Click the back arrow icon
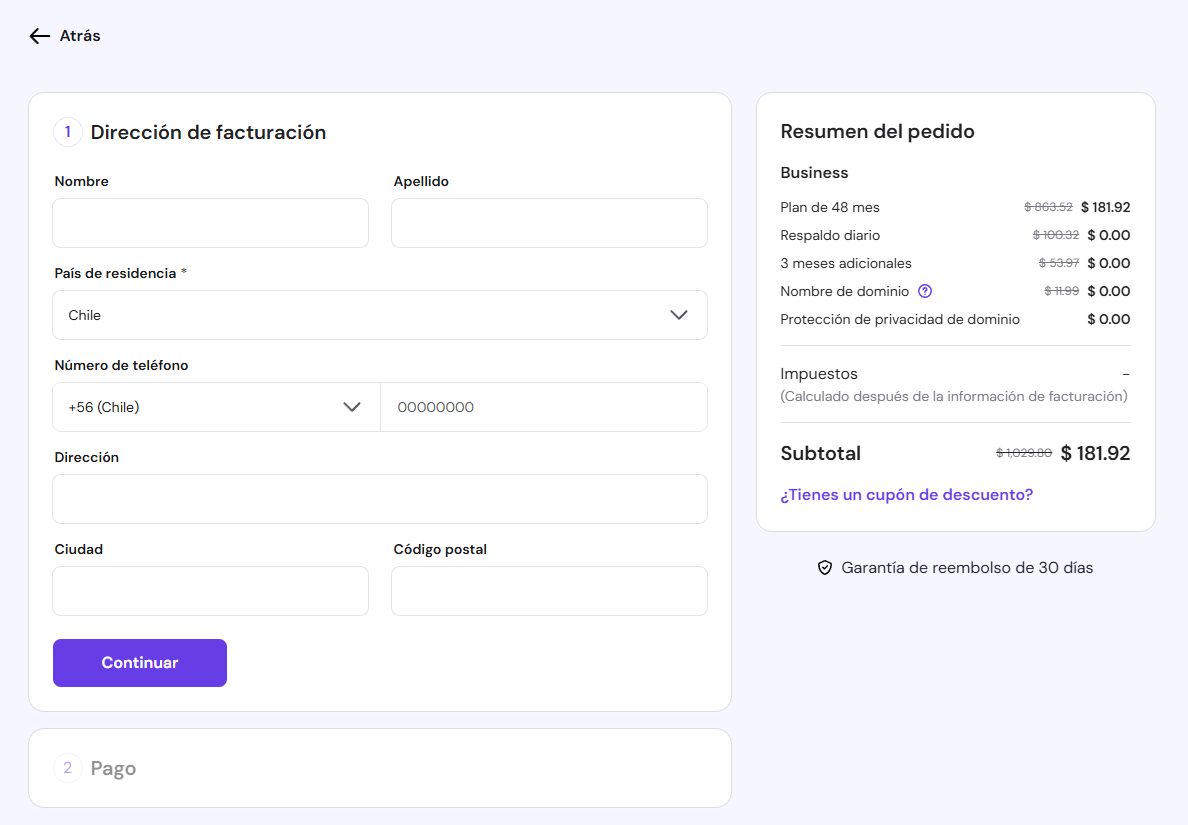Viewport: 1188px width, 825px height. [39, 36]
